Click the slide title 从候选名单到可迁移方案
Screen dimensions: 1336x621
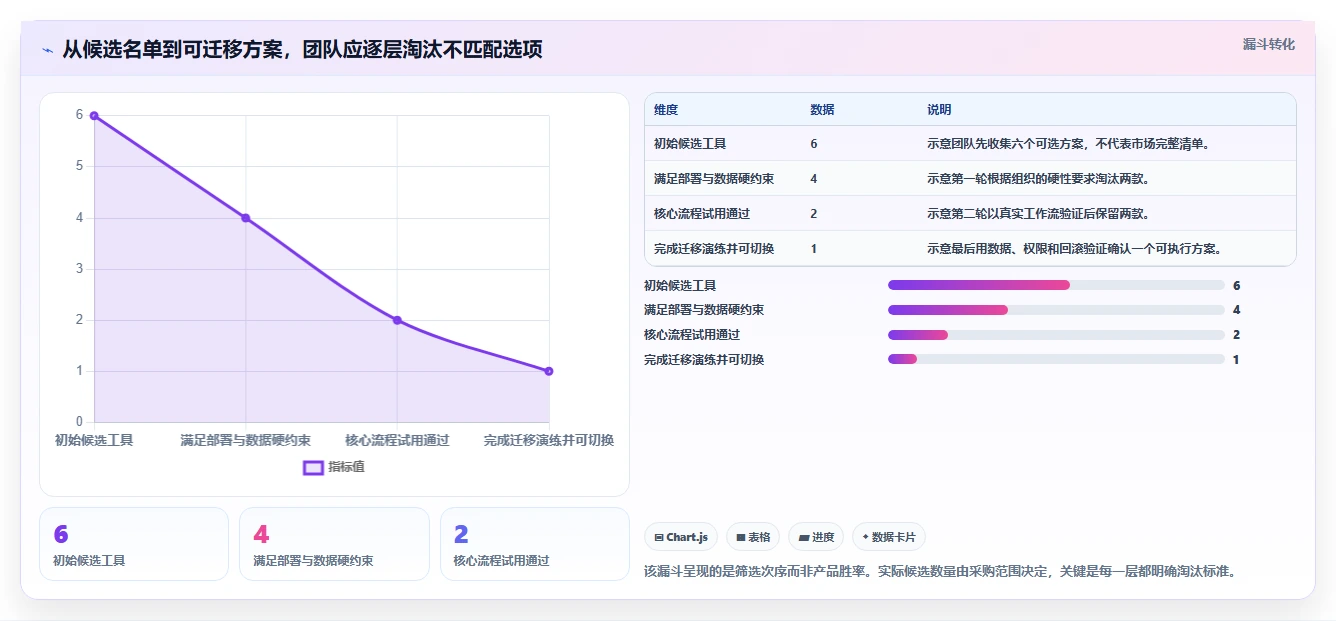click(x=302, y=49)
